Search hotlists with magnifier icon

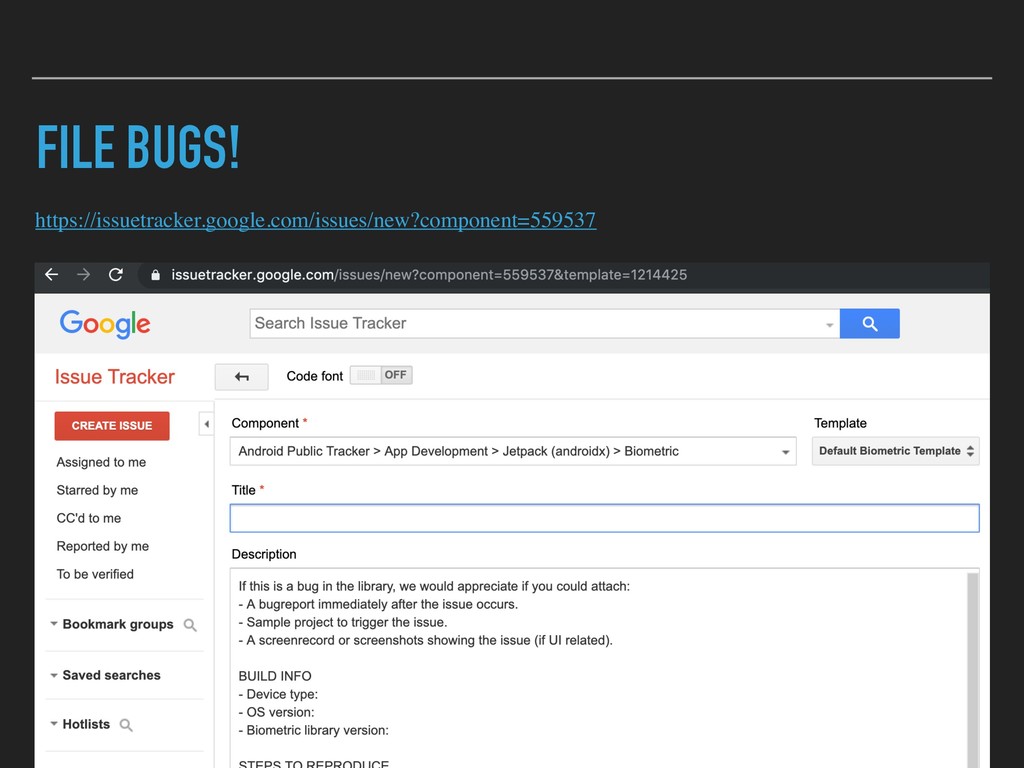pos(126,725)
